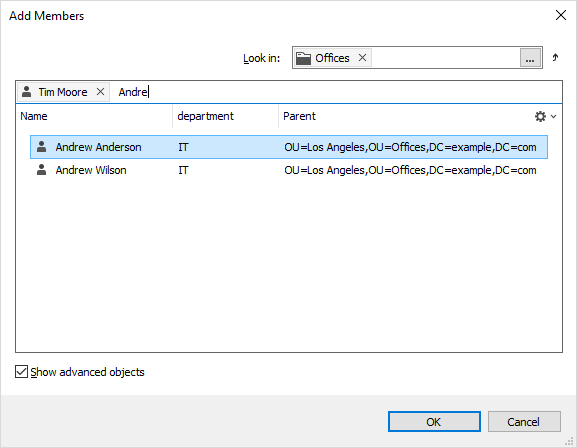The width and height of the screenshot is (577, 448).
Task: Confirm with the OK button
Action: click(x=434, y=421)
